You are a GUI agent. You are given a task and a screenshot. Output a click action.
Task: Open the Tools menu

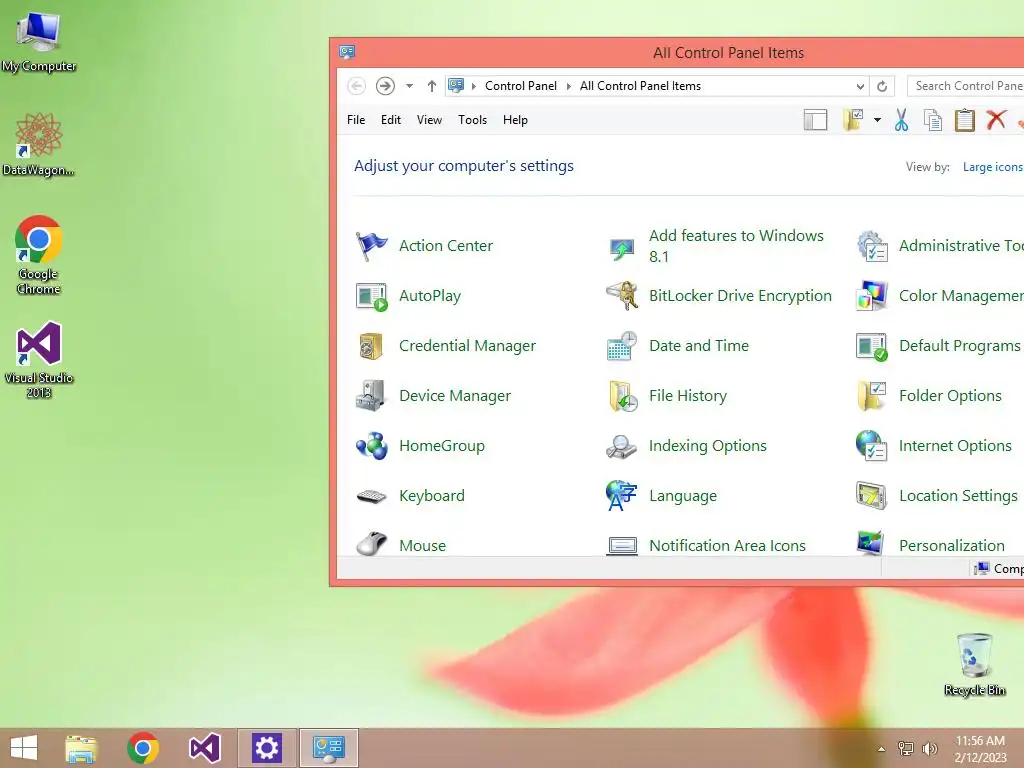[472, 120]
